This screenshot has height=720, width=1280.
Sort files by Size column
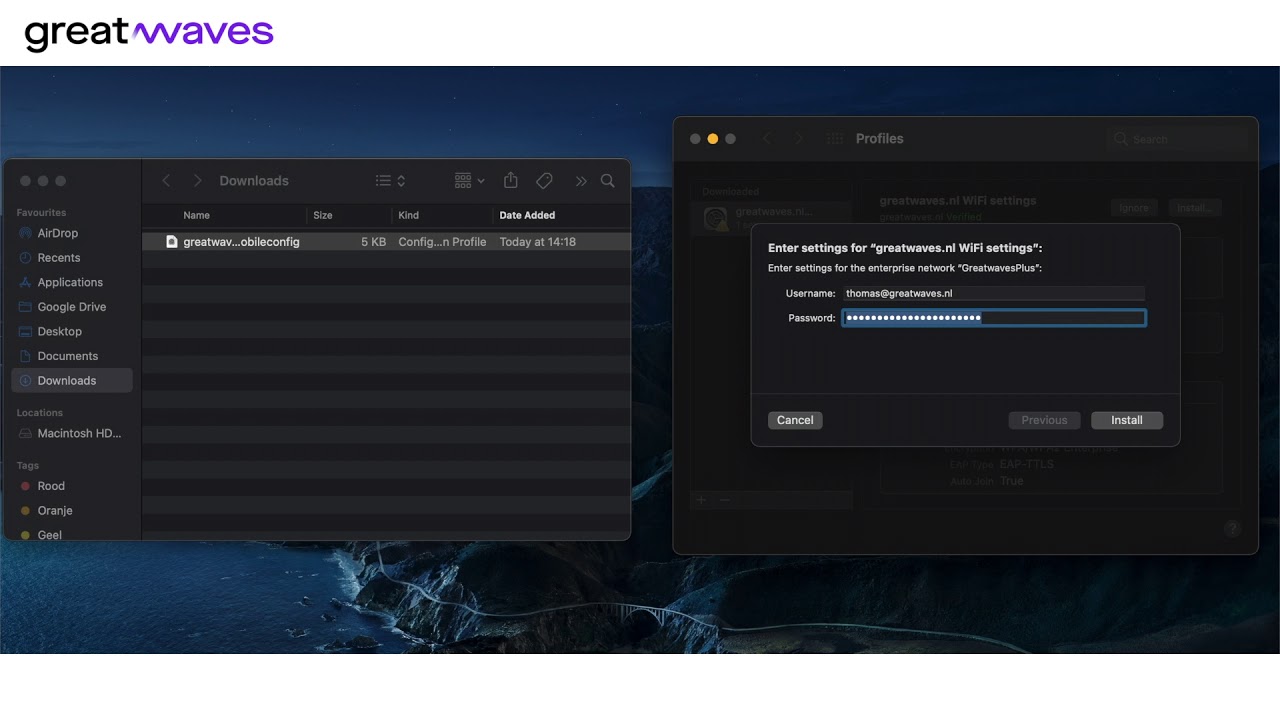323,215
